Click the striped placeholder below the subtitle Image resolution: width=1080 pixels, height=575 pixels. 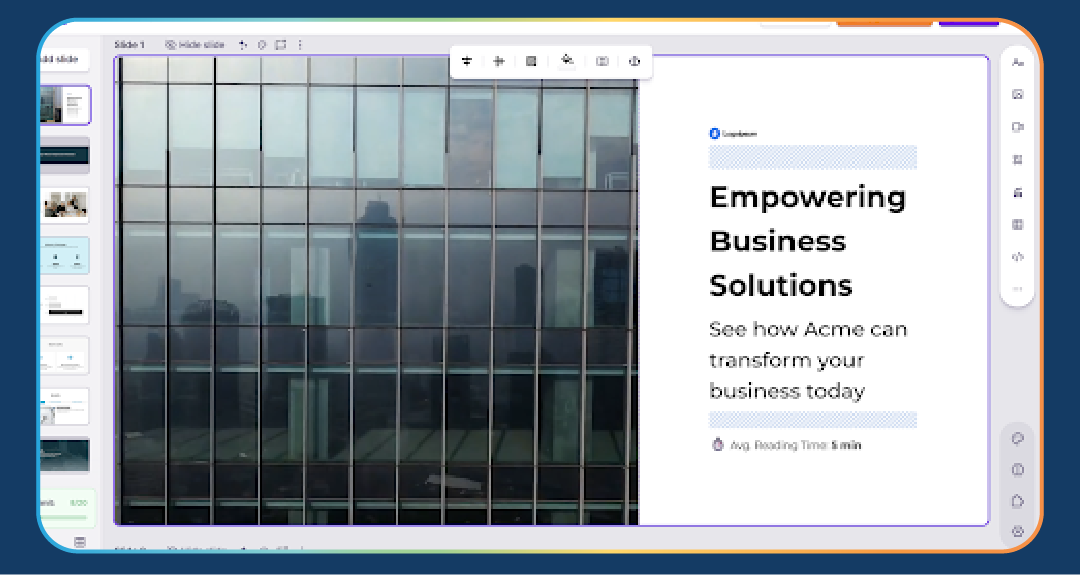click(x=813, y=419)
